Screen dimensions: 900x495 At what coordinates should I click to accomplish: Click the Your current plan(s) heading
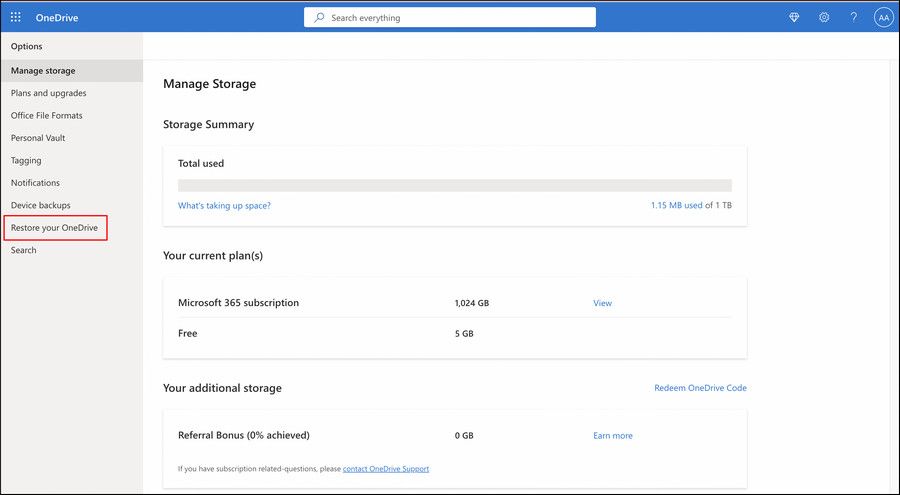click(213, 256)
